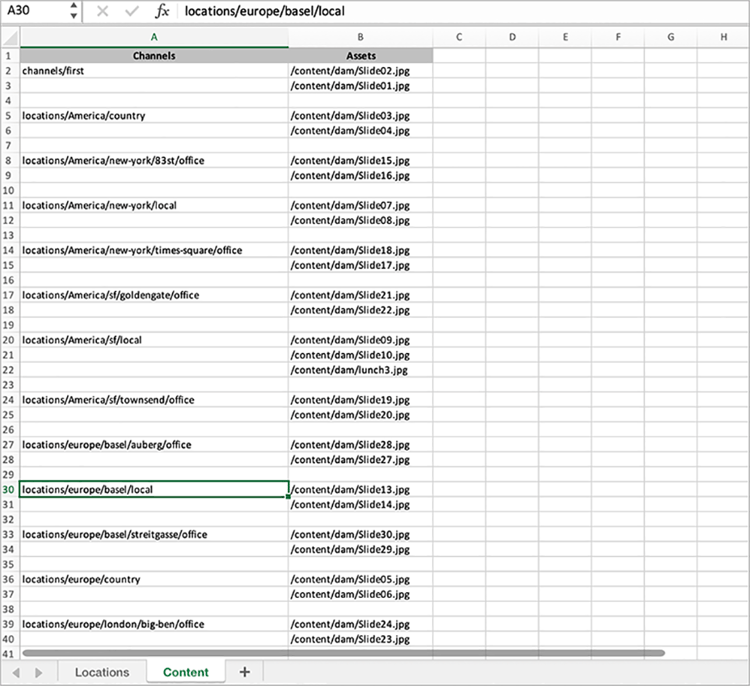Click the name box showing A30

pos(33,11)
